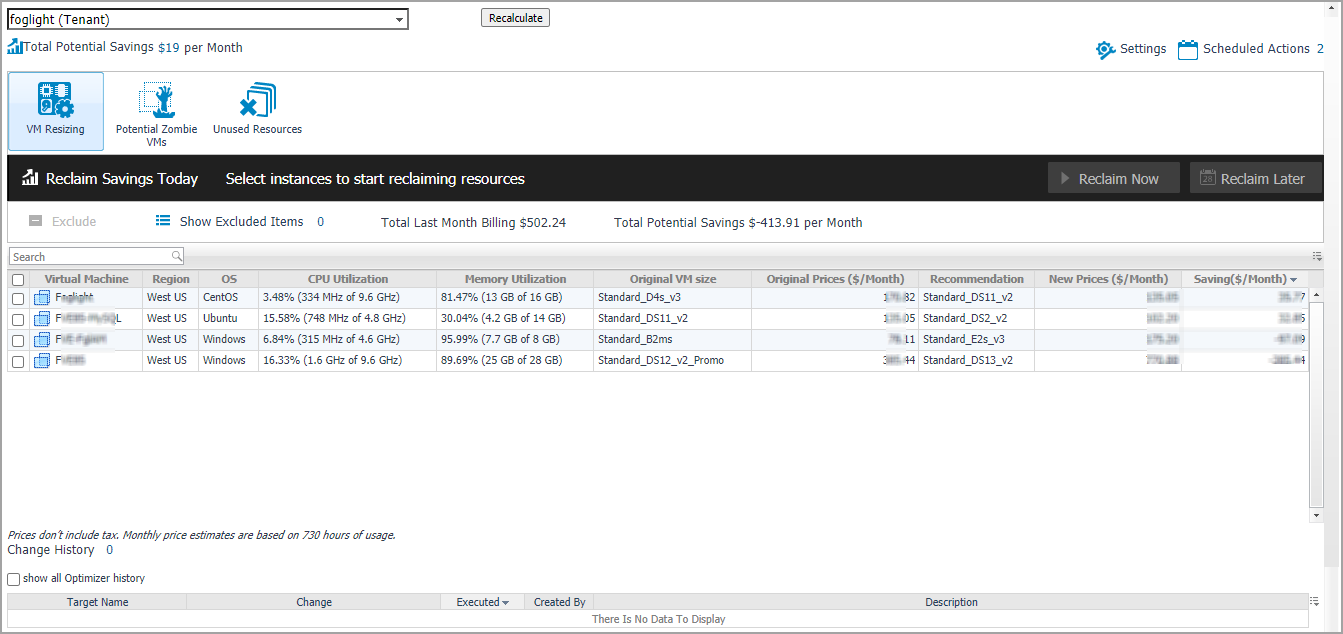Enable show all Optimizer history
This screenshot has width=1343, height=634.
[x=14, y=579]
